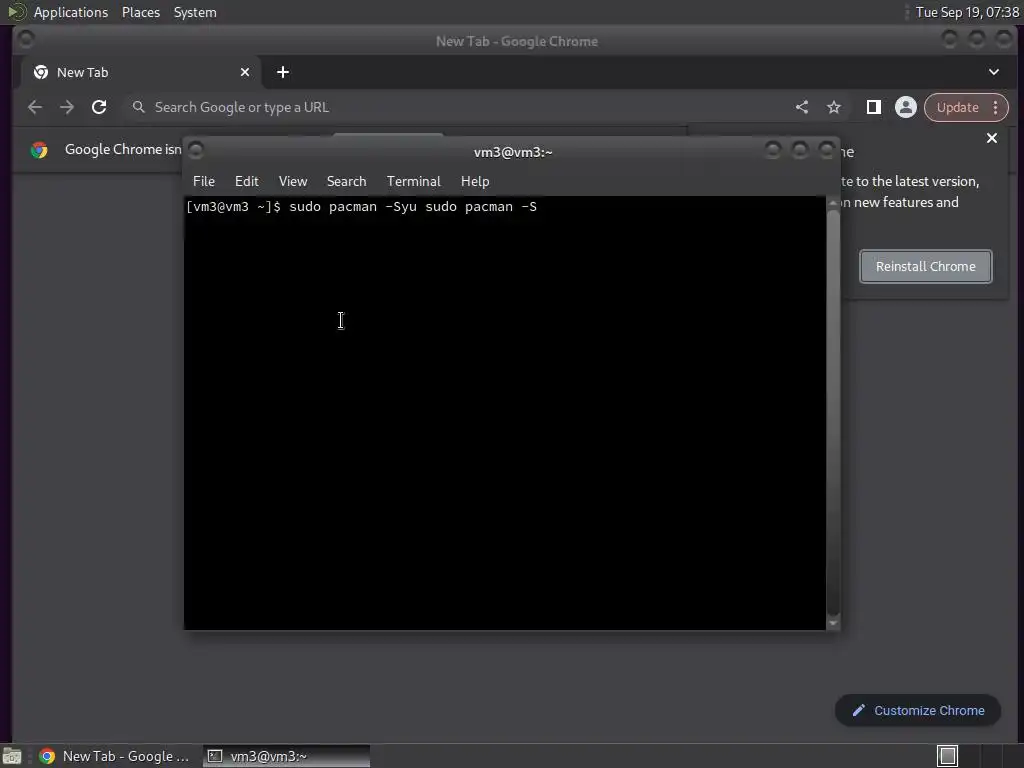The height and width of the screenshot is (768, 1024).
Task: Click the Update button in Chrome
Action: pos(957,107)
